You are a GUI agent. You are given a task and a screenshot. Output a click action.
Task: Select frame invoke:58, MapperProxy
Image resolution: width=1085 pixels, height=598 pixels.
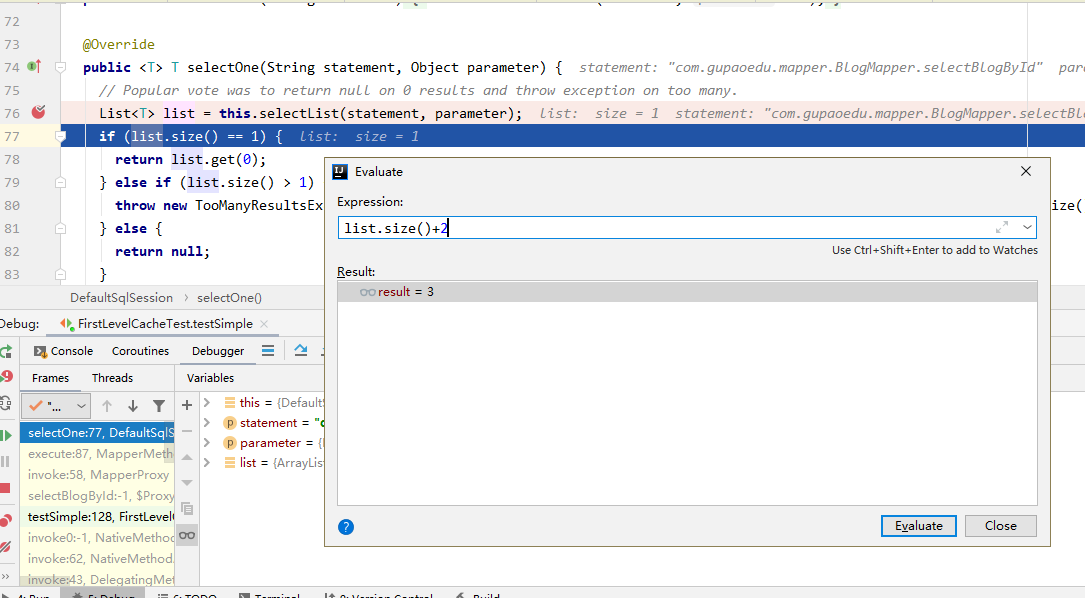(97, 475)
